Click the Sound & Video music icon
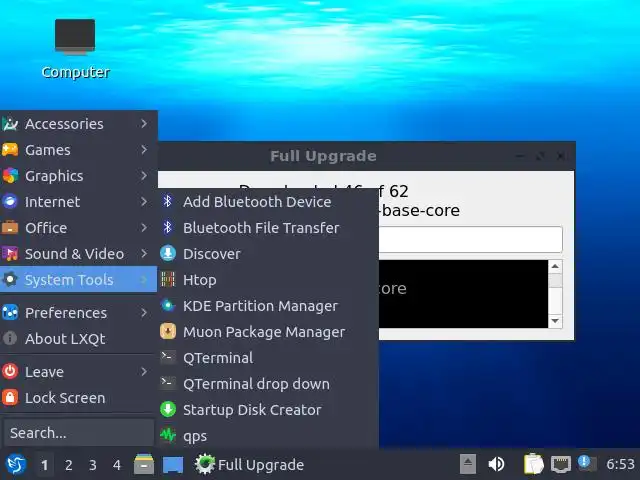 [10, 254]
